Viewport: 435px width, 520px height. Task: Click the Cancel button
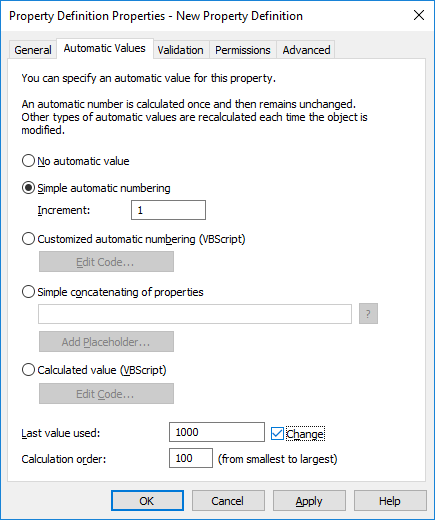click(x=228, y=501)
